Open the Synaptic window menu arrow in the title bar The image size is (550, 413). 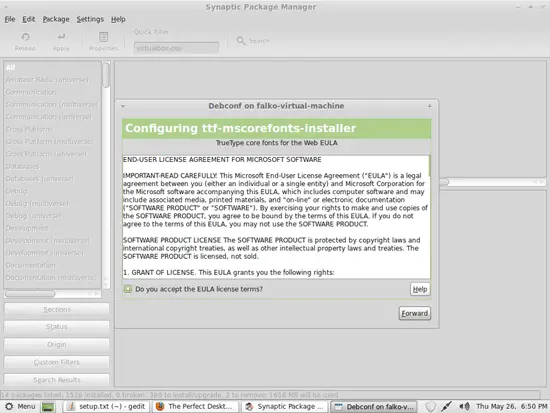[x=6, y=7]
